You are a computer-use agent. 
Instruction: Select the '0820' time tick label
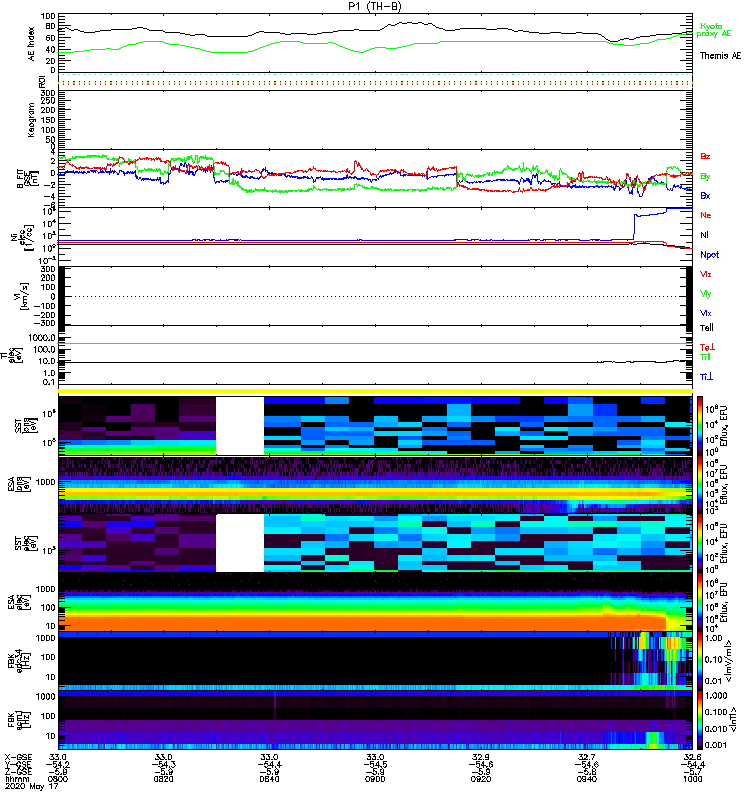(x=163, y=779)
